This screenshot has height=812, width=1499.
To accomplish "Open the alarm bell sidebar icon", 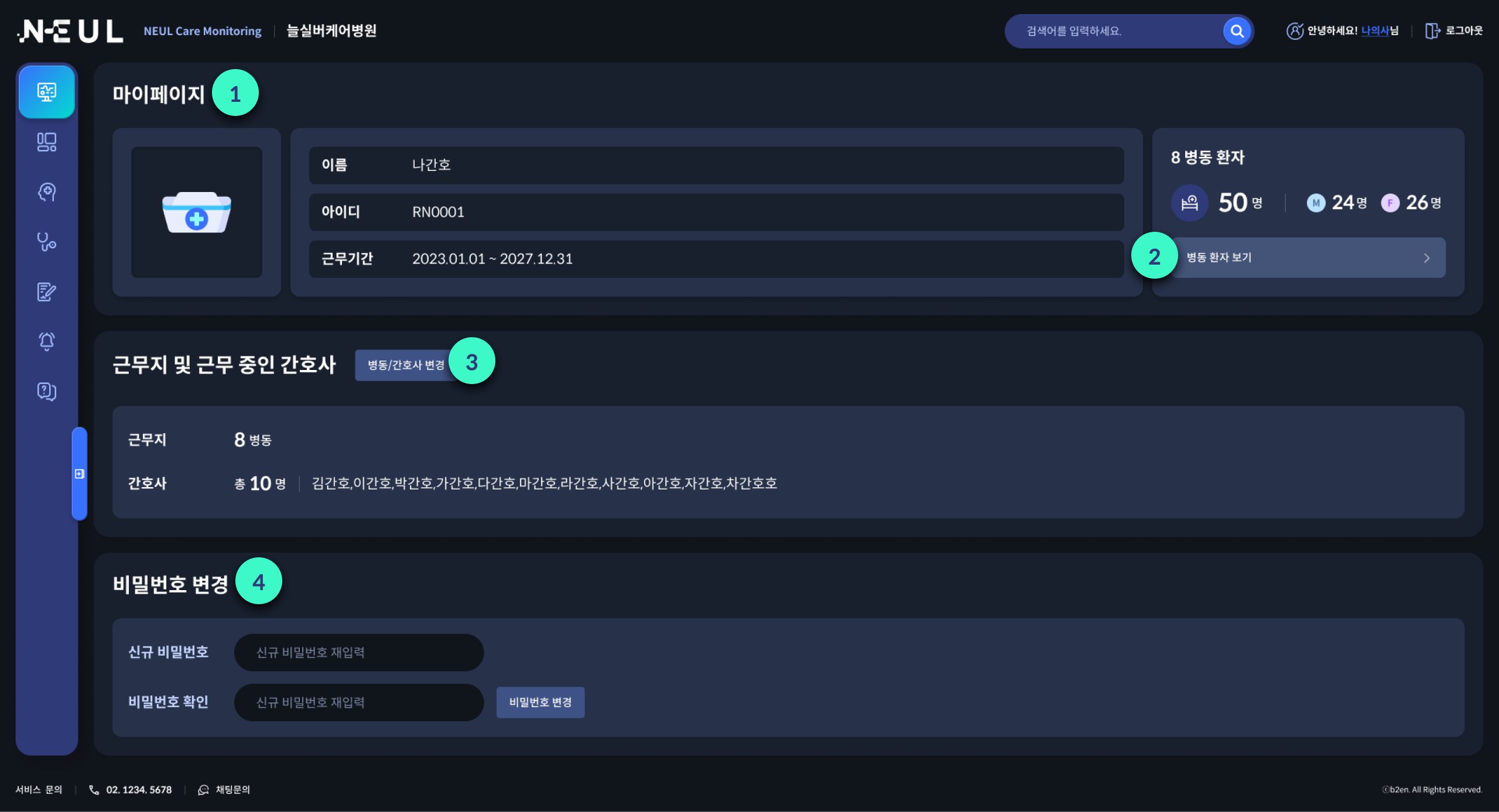I will pyautogui.click(x=47, y=341).
